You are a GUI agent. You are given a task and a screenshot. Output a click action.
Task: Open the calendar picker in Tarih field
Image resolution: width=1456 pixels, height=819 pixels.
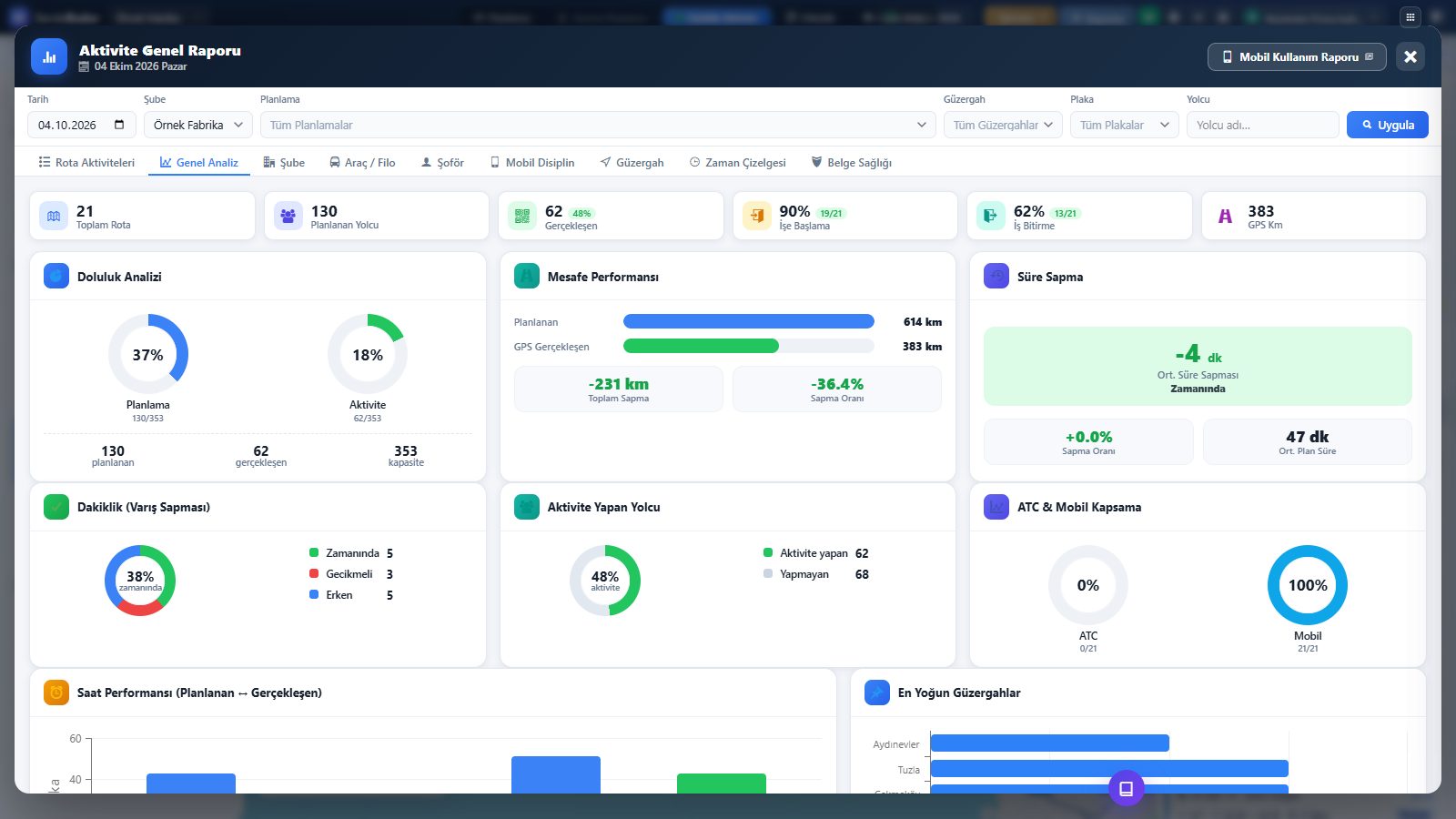pos(119,125)
